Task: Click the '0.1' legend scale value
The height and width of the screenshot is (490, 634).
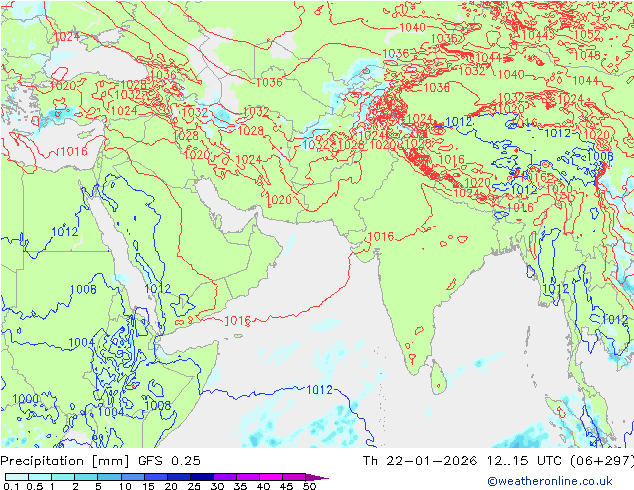Action: point(11,486)
